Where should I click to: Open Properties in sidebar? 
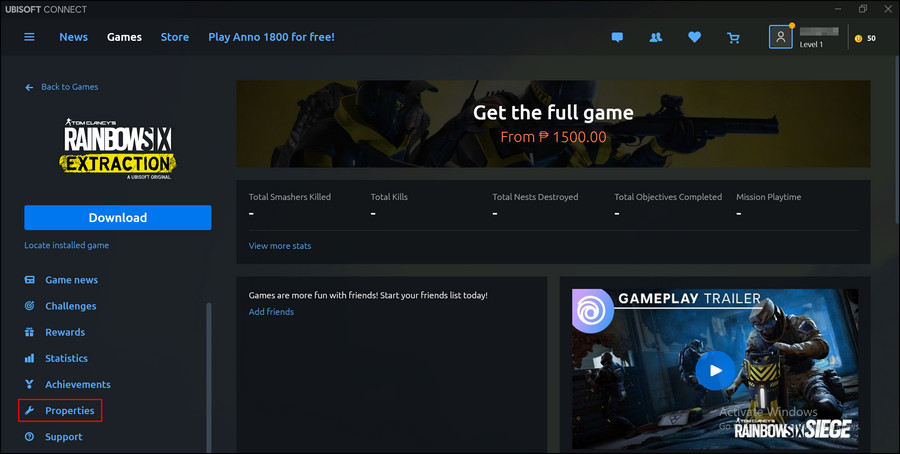pos(69,410)
